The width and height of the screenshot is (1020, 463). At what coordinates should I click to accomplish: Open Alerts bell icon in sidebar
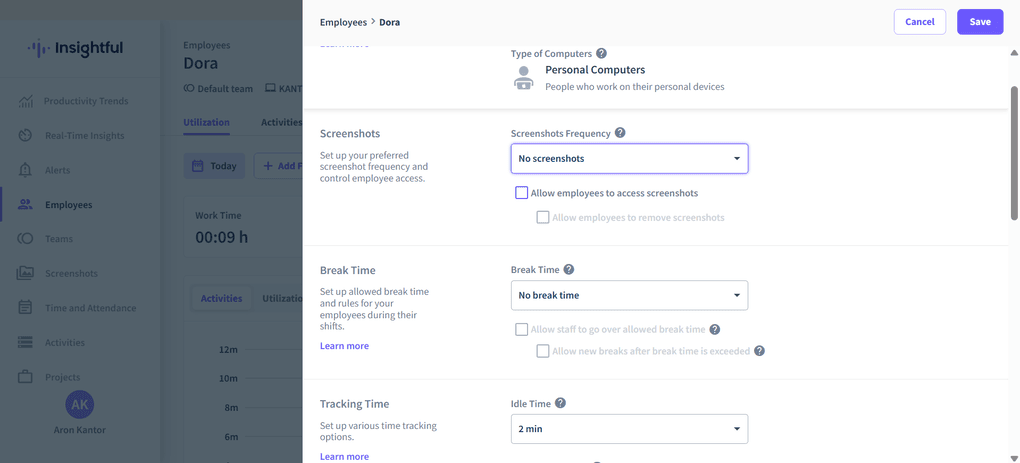pyautogui.click(x=25, y=170)
